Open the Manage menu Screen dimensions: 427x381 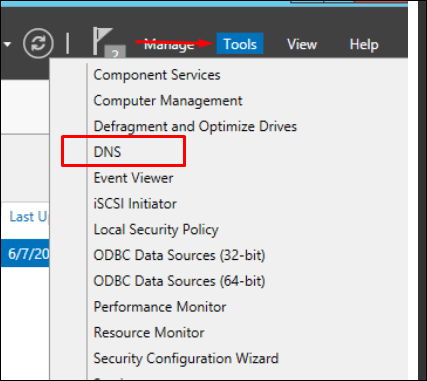(169, 44)
